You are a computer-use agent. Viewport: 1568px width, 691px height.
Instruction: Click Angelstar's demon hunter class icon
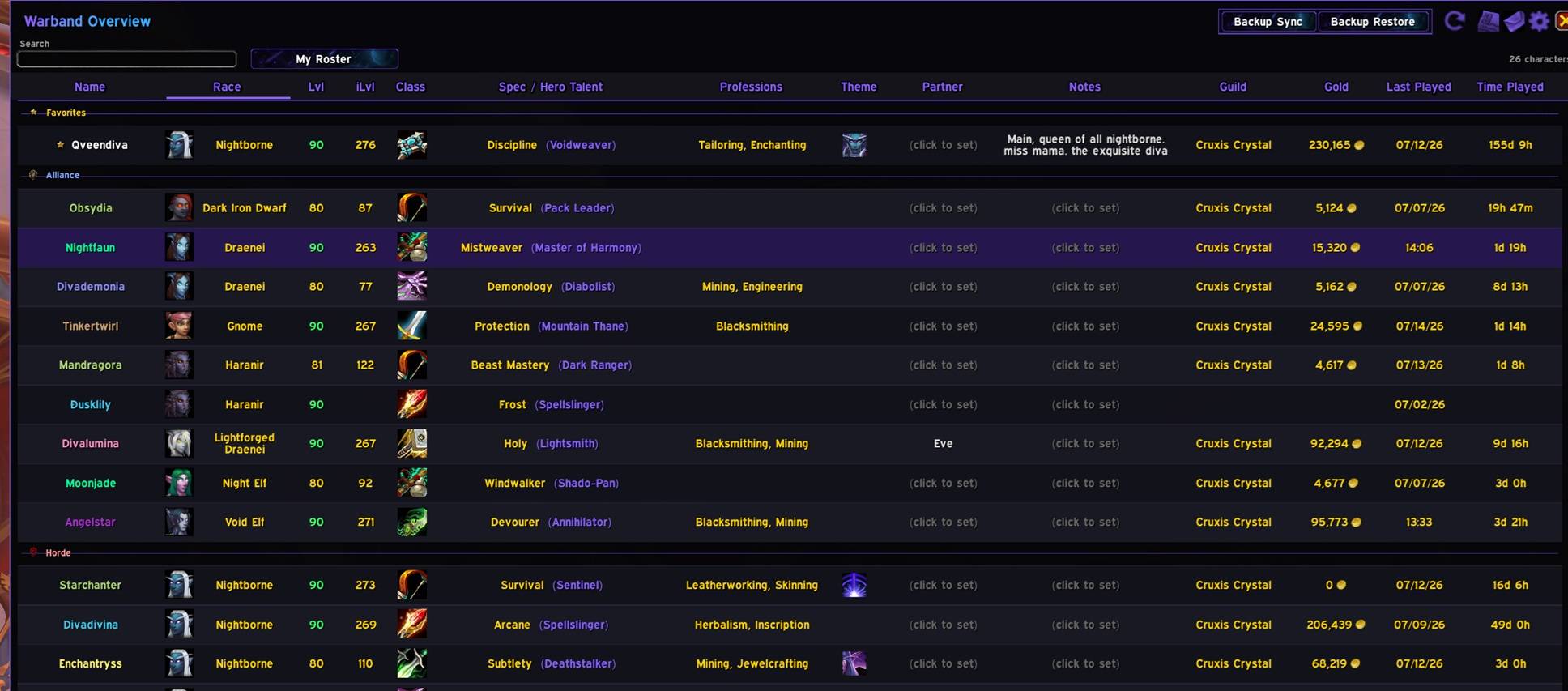pyautogui.click(x=411, y=523)
